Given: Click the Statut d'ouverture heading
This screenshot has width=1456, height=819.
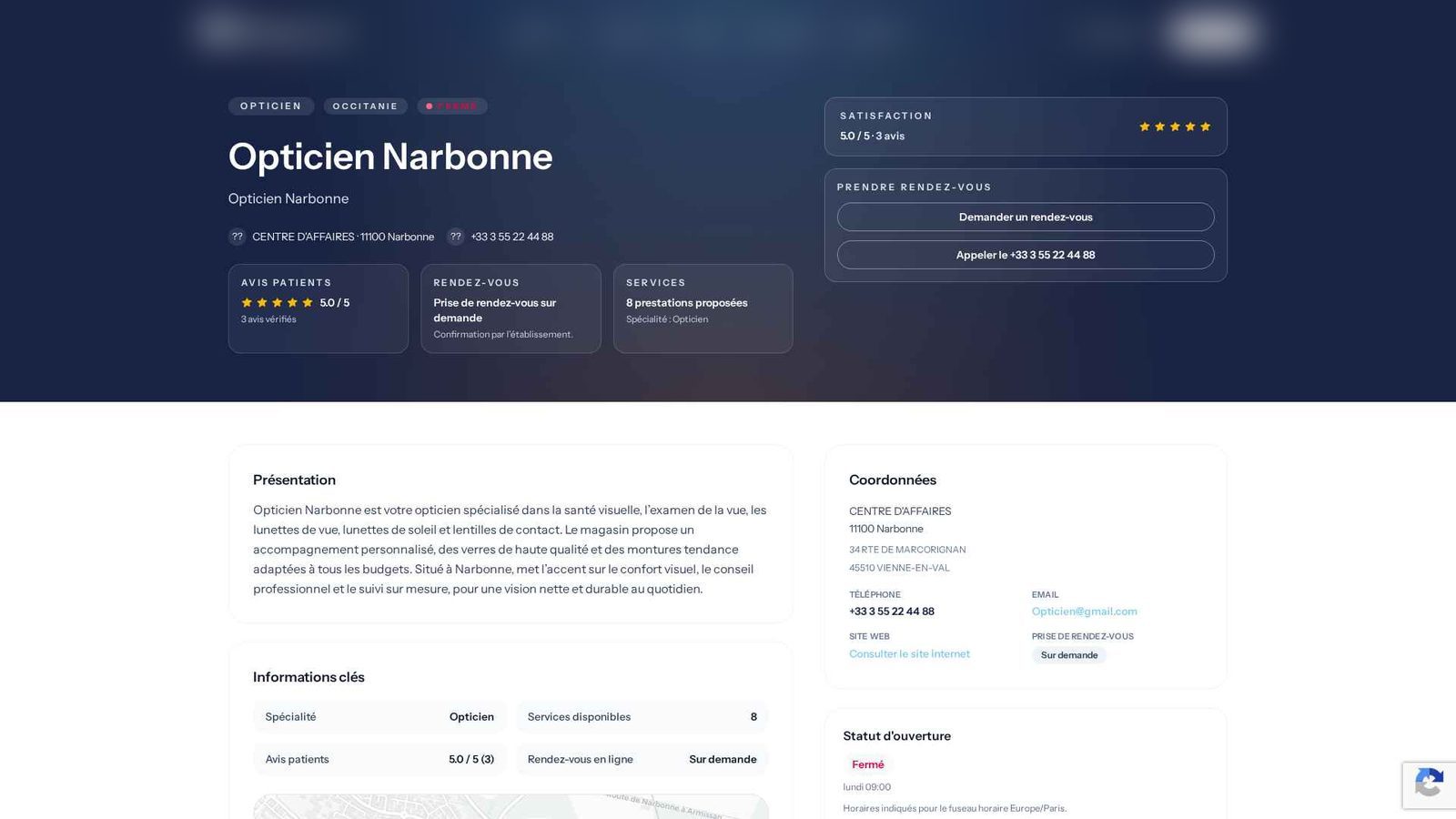Looking at the screenshot, I should click(896, 736).
